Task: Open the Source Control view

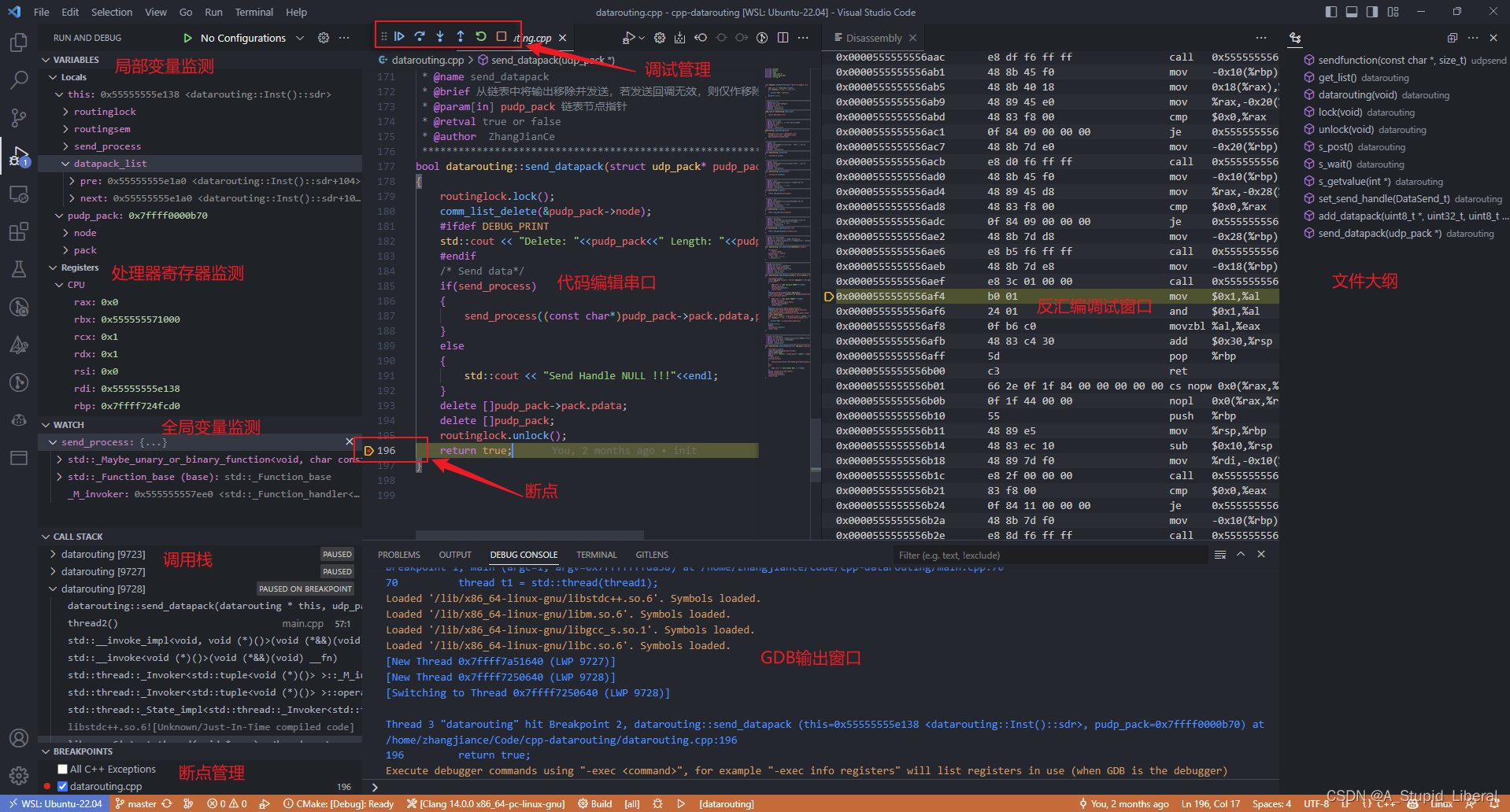Action: click(19, 118)
